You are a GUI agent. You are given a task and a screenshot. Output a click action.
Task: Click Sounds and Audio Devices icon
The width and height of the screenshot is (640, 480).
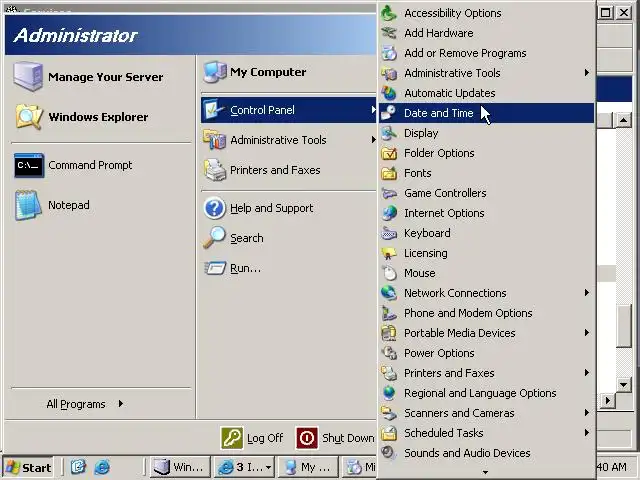coord(389,453)
